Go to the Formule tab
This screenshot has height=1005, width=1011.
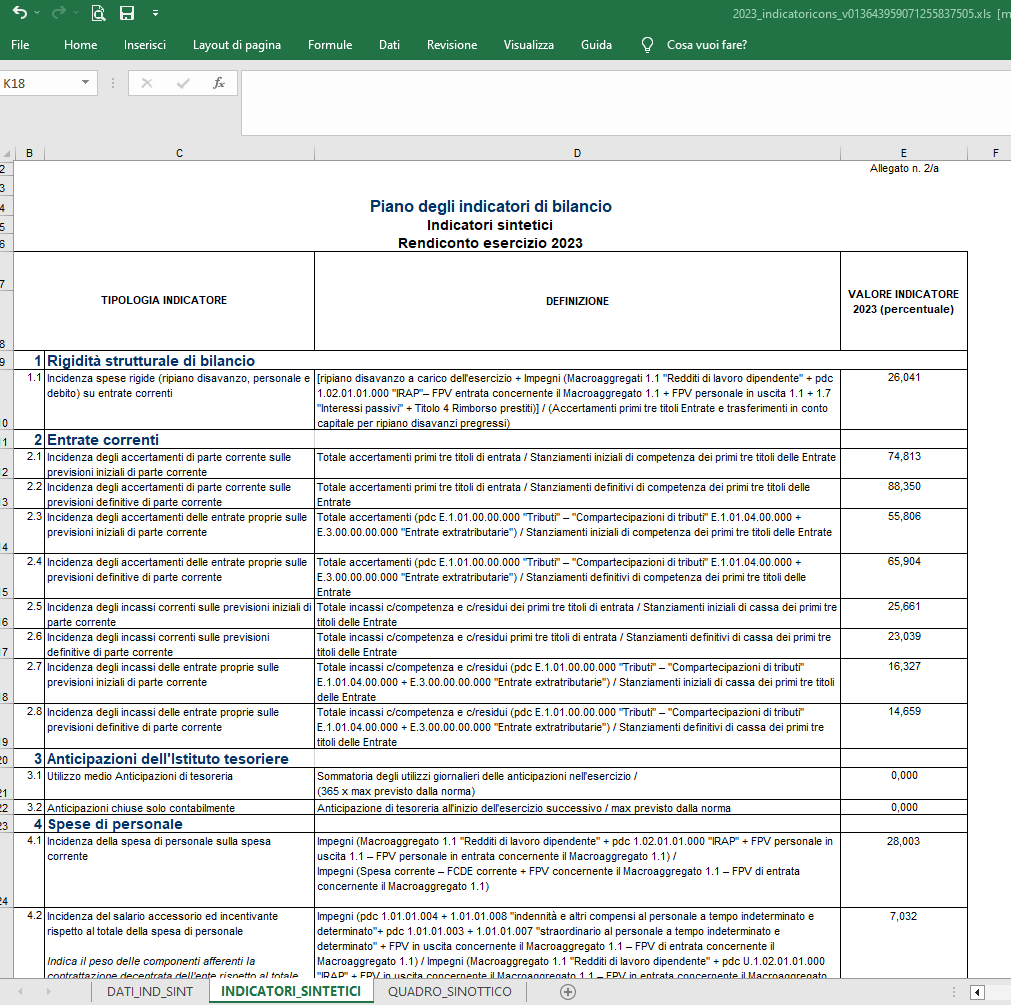coord(330,44)
